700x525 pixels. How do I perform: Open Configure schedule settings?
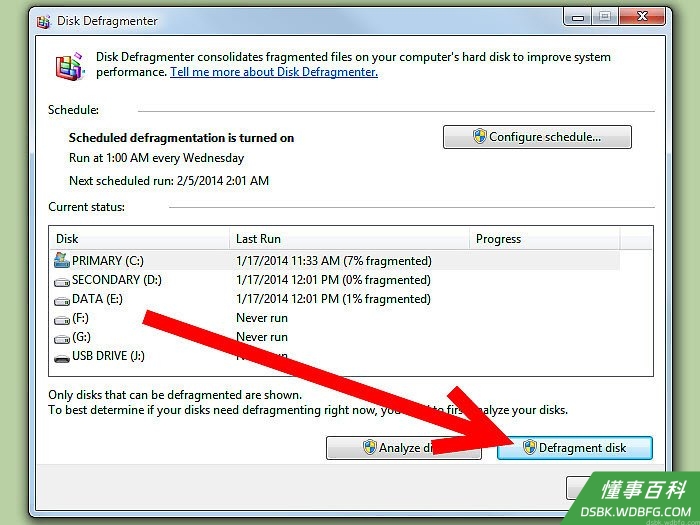tap(537, 137)
